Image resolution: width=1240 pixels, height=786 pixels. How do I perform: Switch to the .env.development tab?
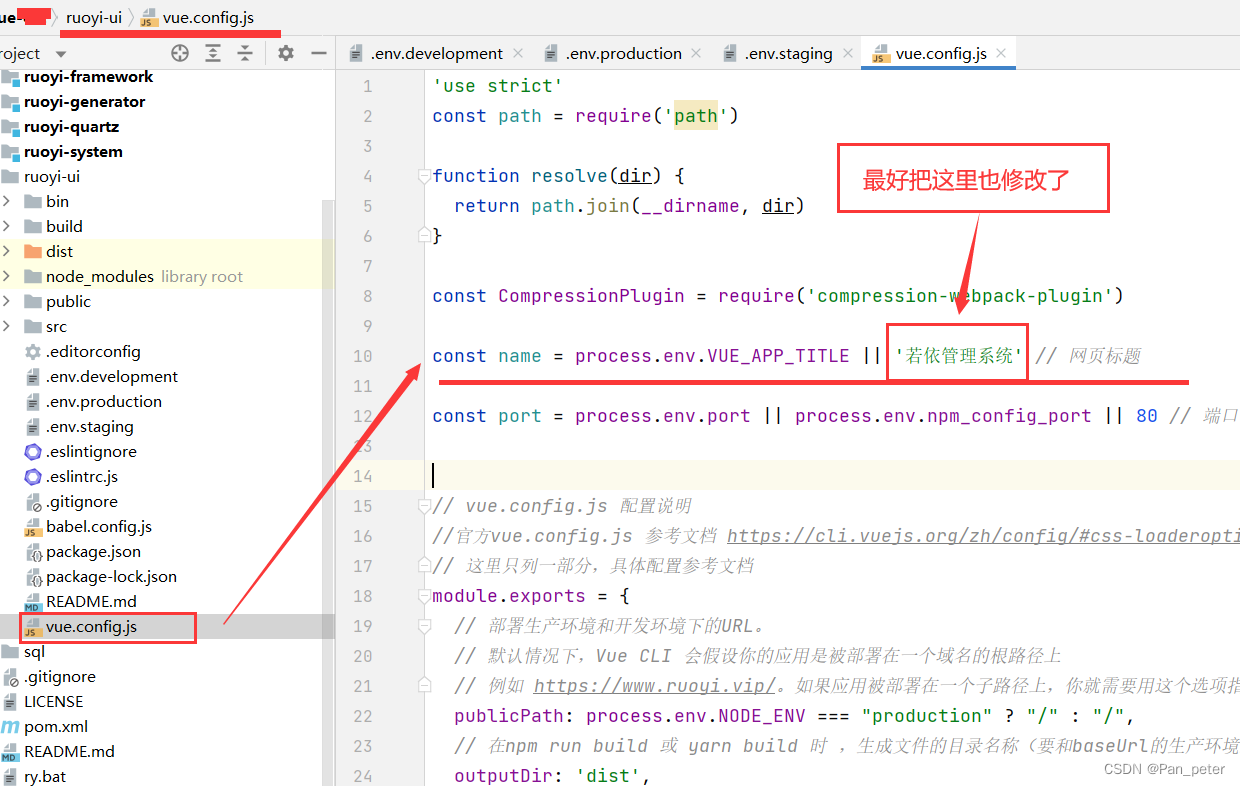[436, 53]
